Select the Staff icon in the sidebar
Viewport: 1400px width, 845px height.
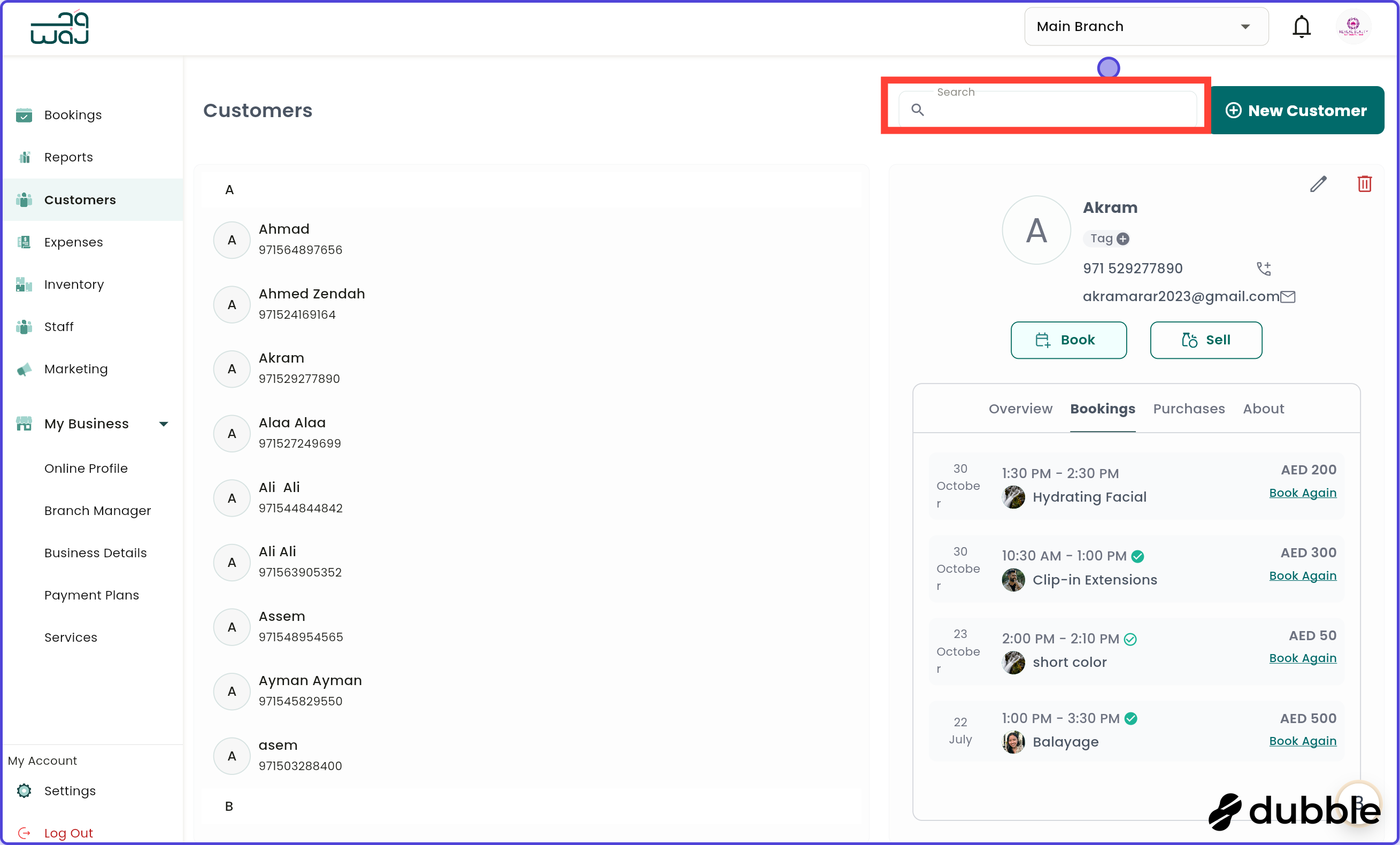point(24,327)
